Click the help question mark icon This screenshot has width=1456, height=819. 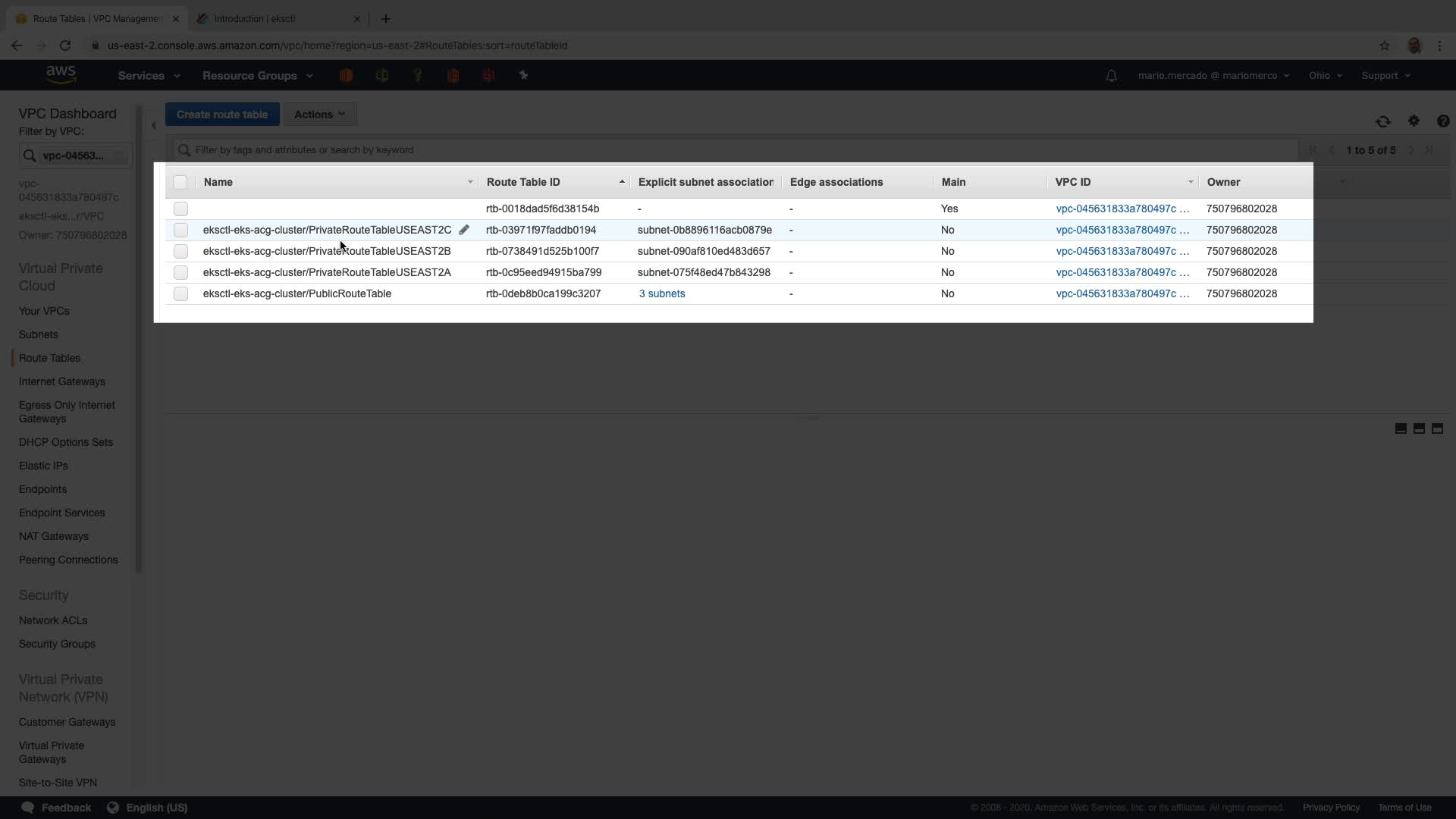point(1442,121)
